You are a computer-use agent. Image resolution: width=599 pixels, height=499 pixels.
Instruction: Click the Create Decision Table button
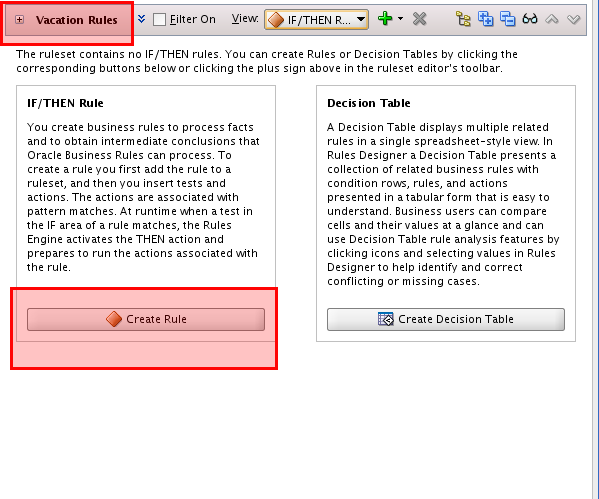click(446, 319)
